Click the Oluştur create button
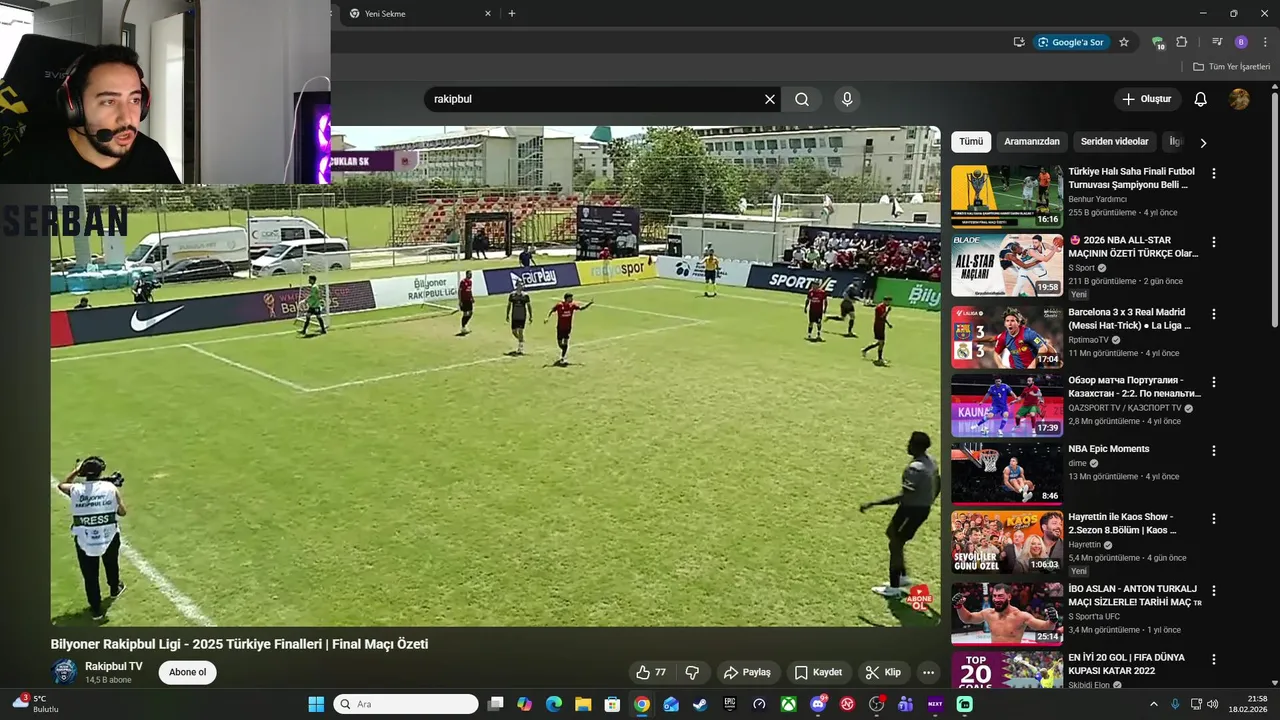Image resolution: width=1280 pixels, height=720 pixels. tap(1147, 99)
